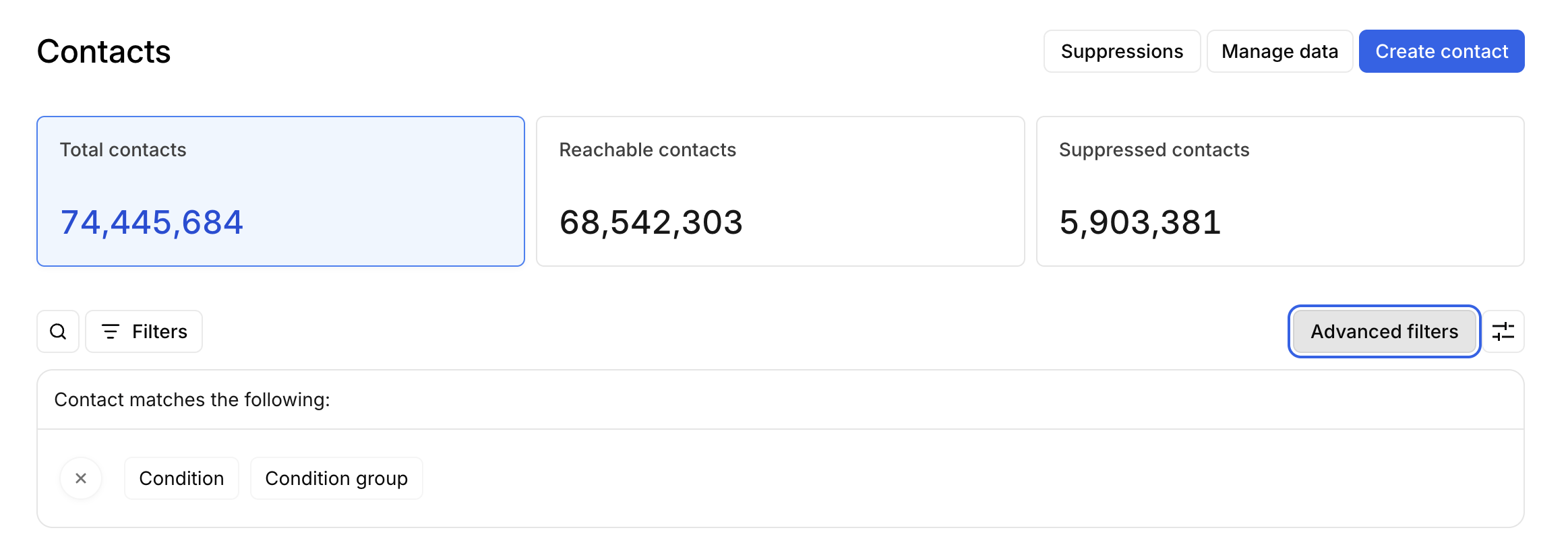
Task: Click the Contacts page heading
Action: point(104,52)
